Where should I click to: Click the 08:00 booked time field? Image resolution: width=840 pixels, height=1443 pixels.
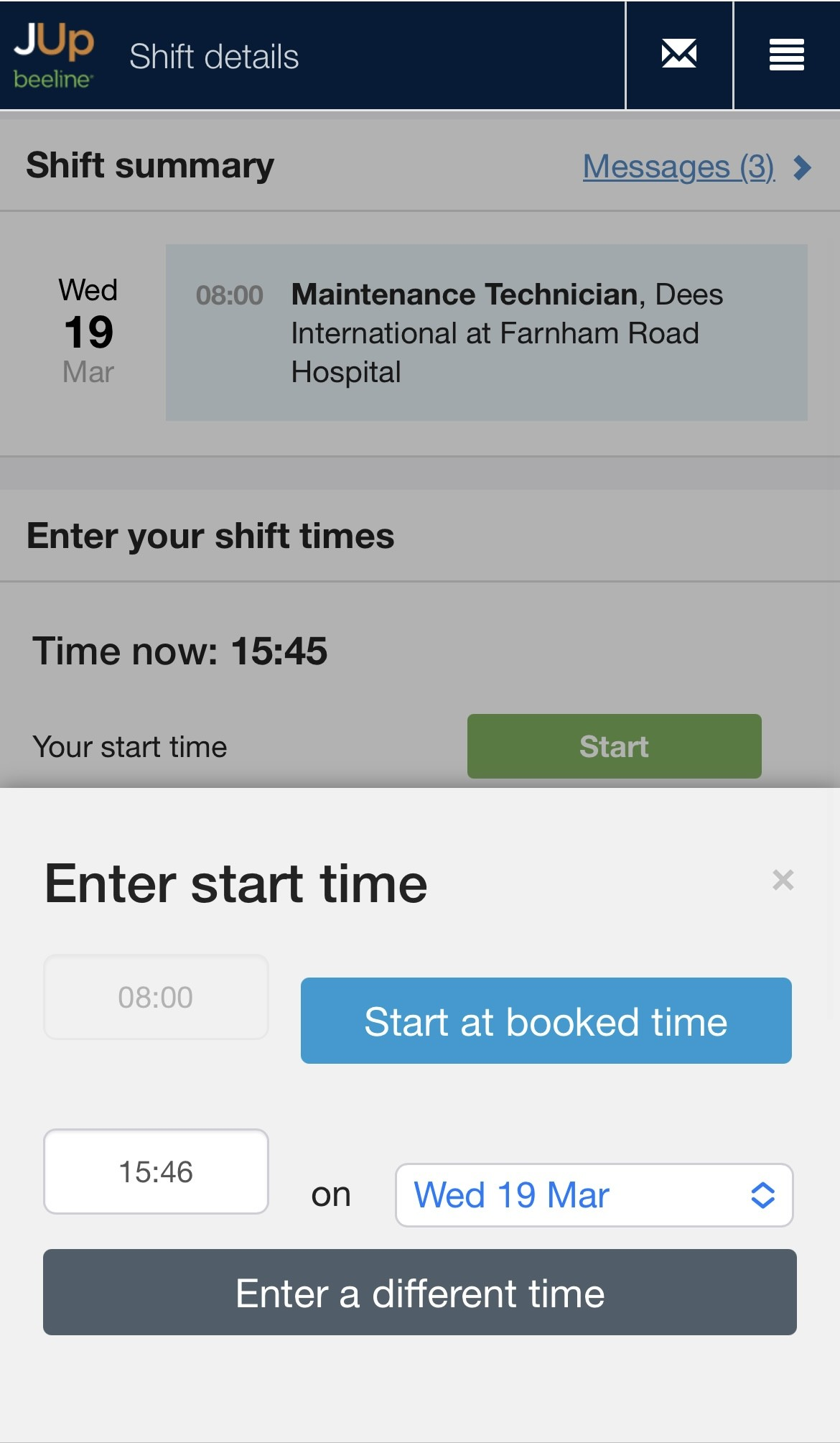click(156, 997)
